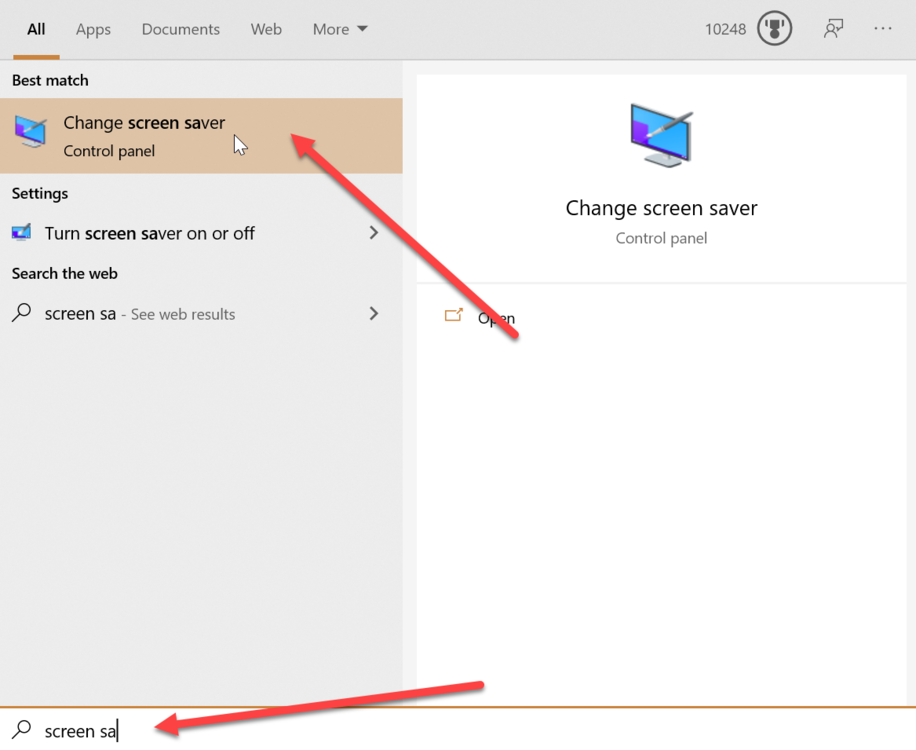Select the Web search tab
Viewport: 916px width, 750px height.
[x=266, y=29]
